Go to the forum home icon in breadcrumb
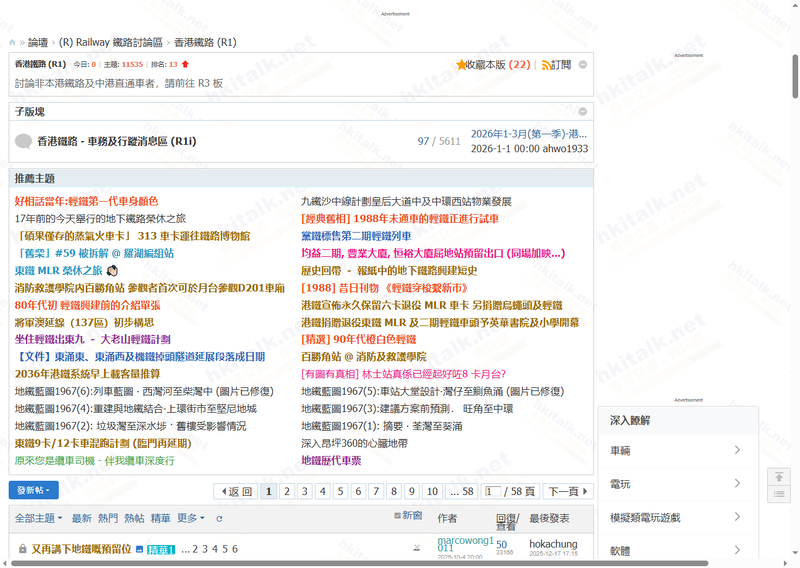Viewport: 800px width, 568px height. (12, 42)
